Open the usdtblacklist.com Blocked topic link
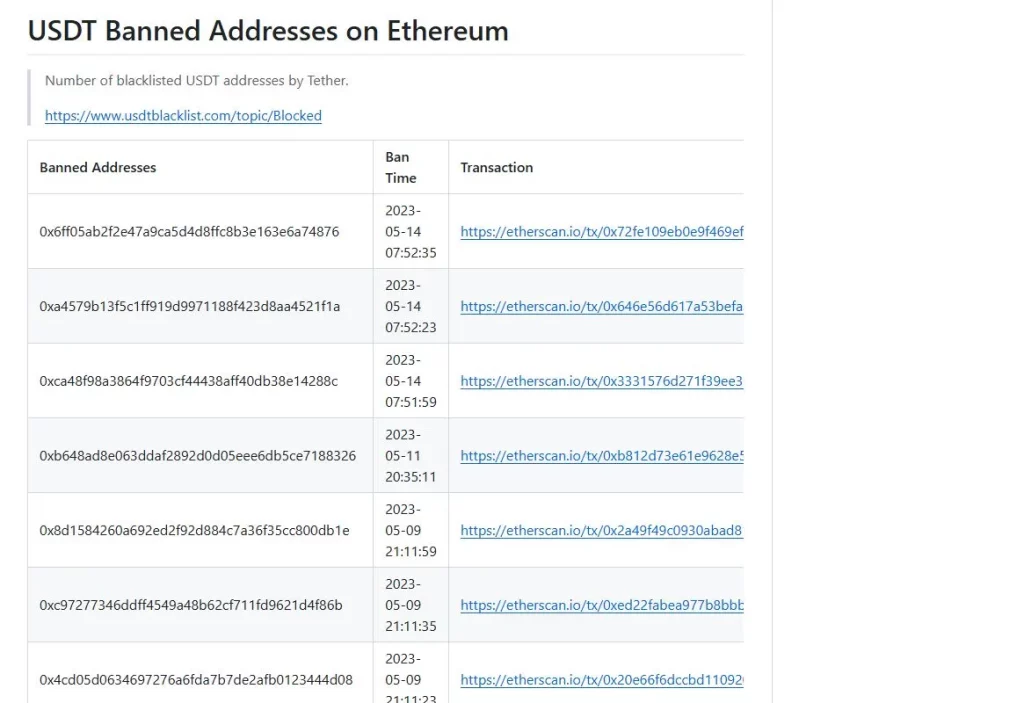Viewport: 1024px width, 703px height. pyautogui.click(x=183, y=116)
